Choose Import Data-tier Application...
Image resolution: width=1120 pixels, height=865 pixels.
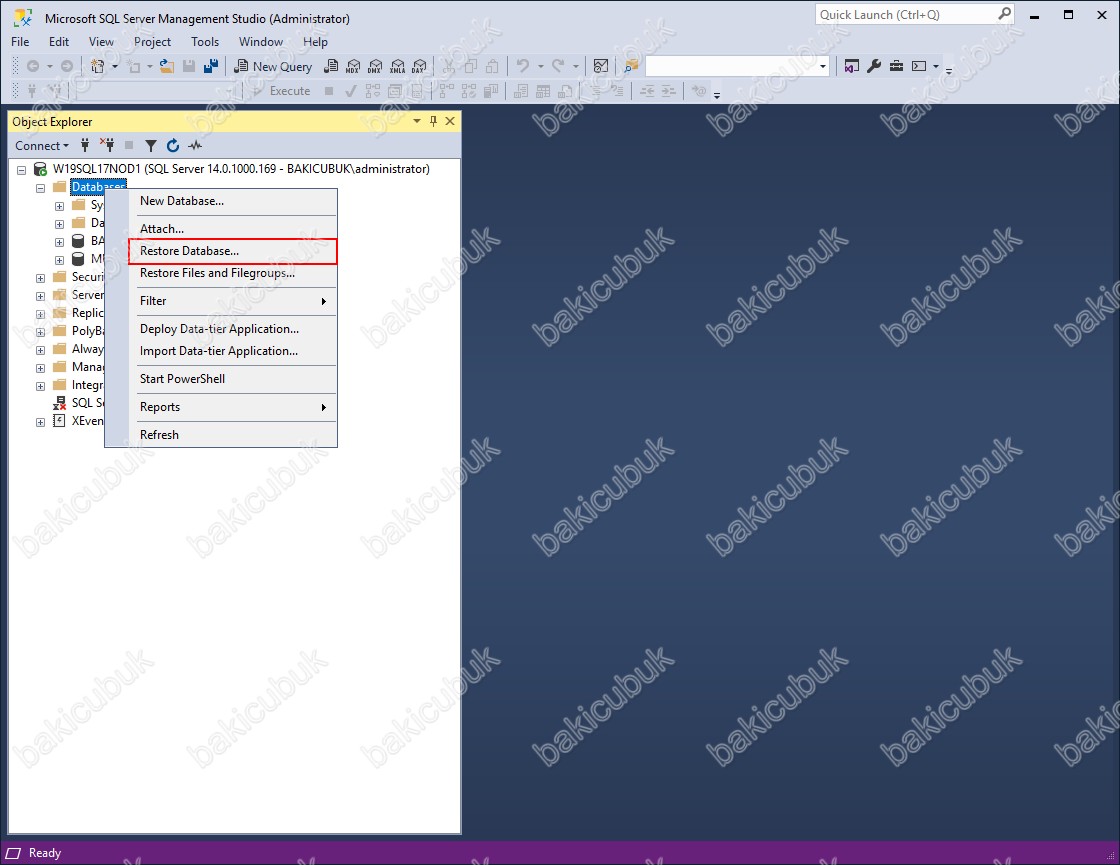tap(232, 351)
